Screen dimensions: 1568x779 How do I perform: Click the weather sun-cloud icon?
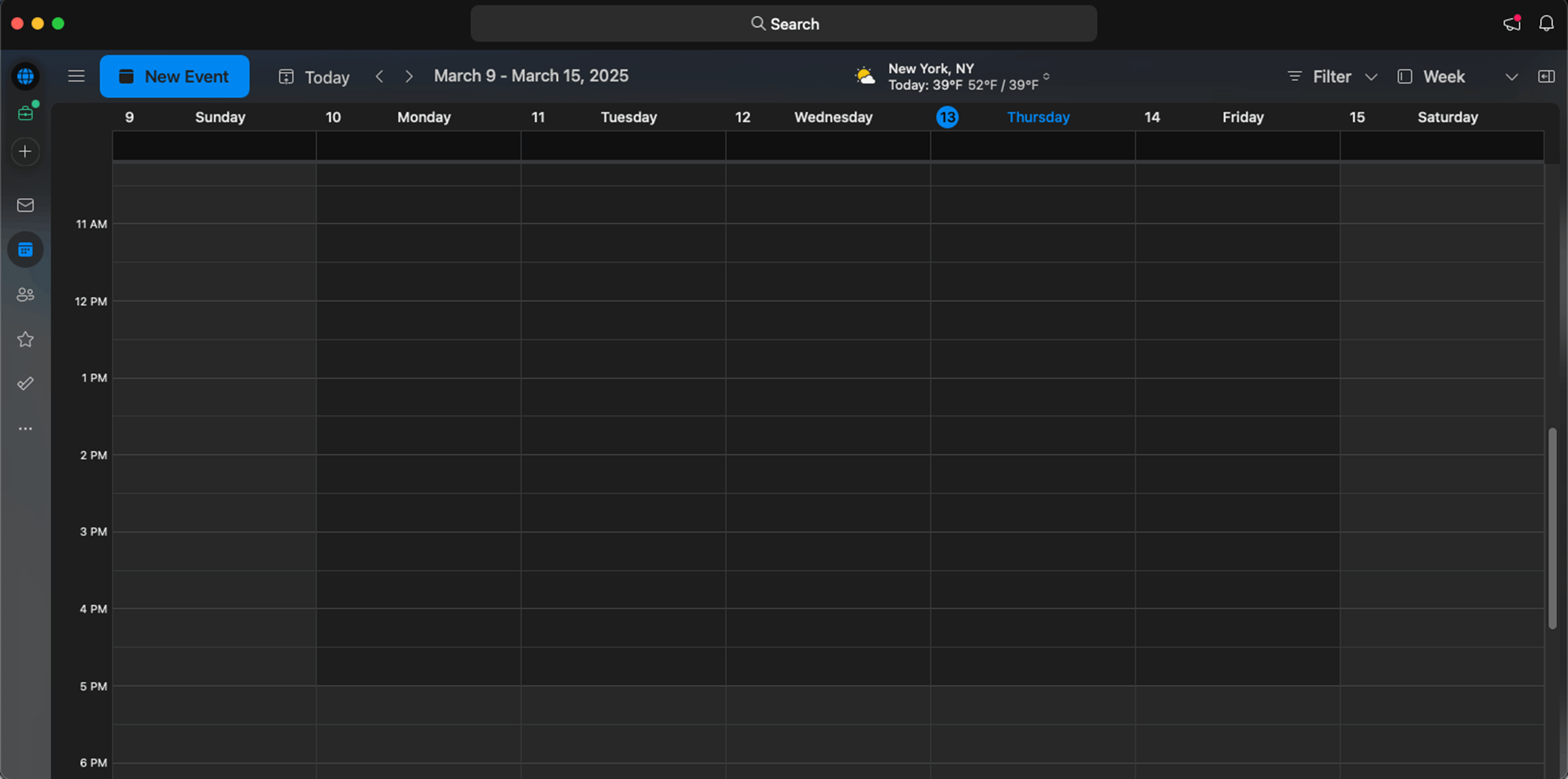(865, 76)
